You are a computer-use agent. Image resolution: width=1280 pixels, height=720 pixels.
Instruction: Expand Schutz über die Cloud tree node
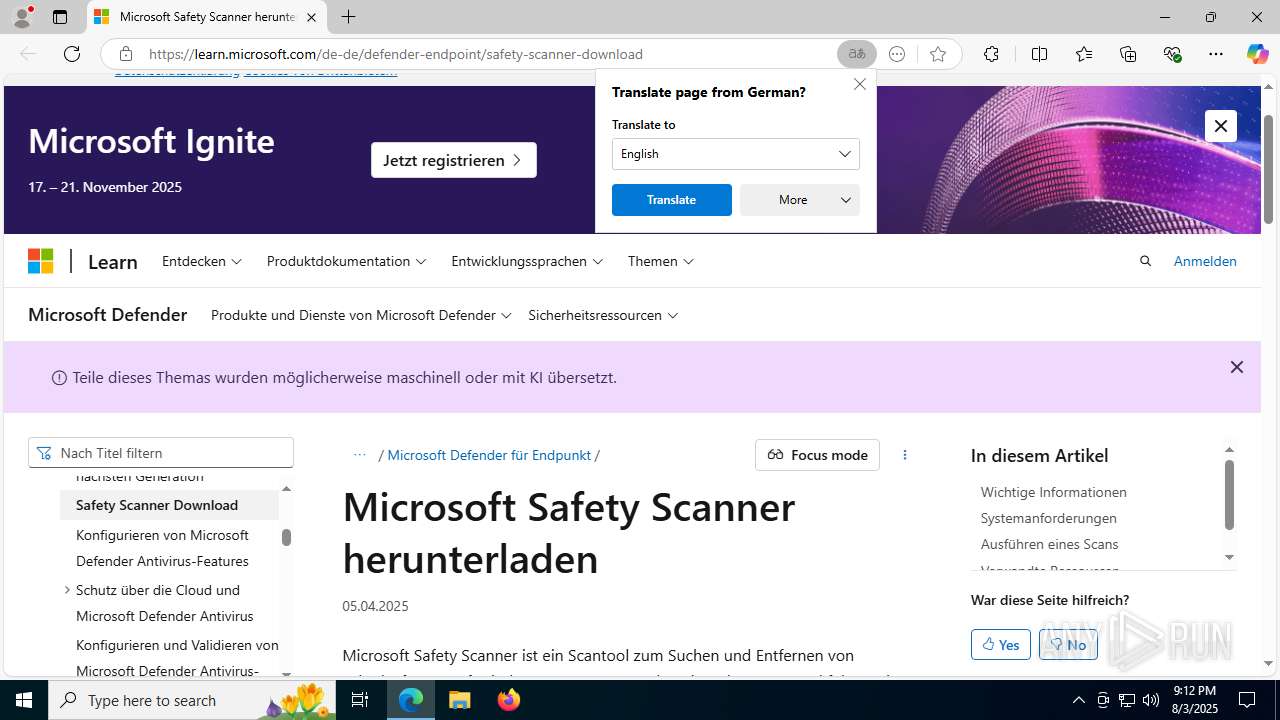[67, 590]
